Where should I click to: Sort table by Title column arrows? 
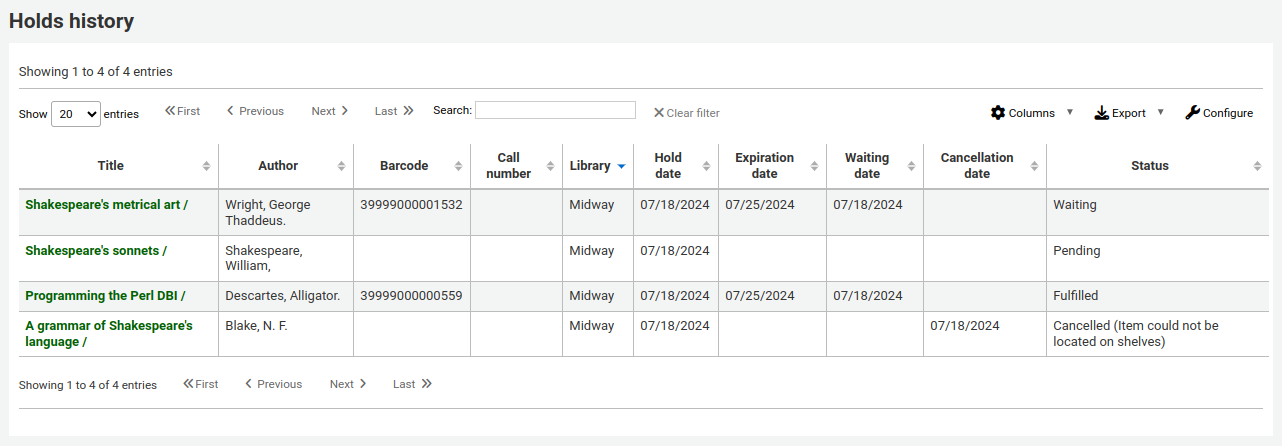pyautogui.click(x=206, y=166)
